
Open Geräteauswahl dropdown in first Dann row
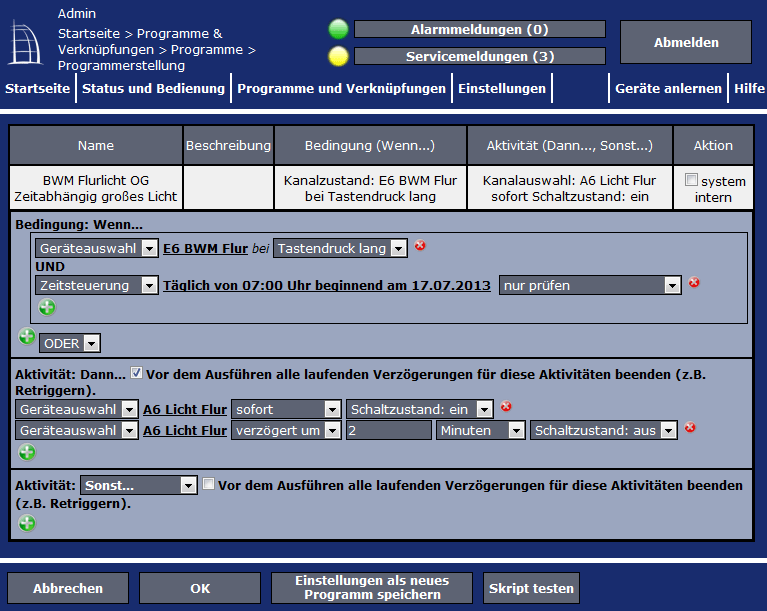[x=77, y=409]
